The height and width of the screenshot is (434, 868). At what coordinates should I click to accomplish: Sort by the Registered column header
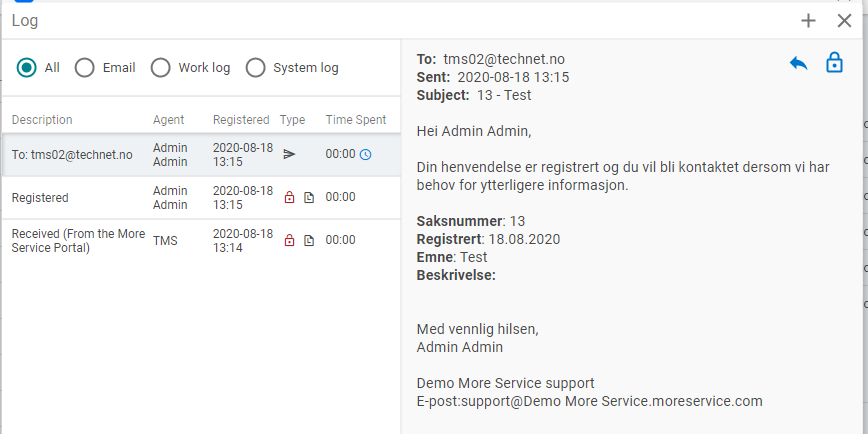point(241,120)
